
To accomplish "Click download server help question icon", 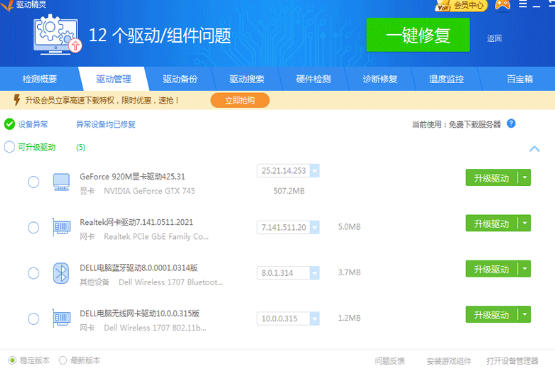I will click(x=511, y=123).
